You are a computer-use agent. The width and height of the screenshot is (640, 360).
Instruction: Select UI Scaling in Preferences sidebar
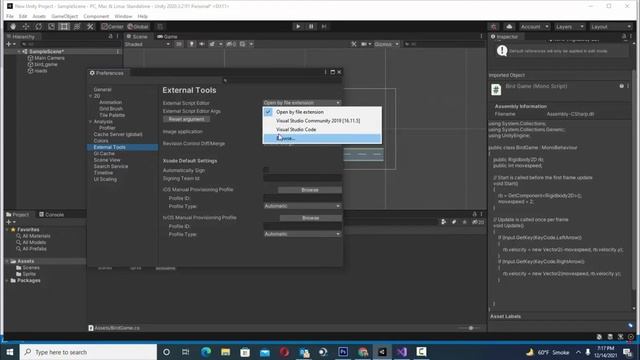coord(105,179)
